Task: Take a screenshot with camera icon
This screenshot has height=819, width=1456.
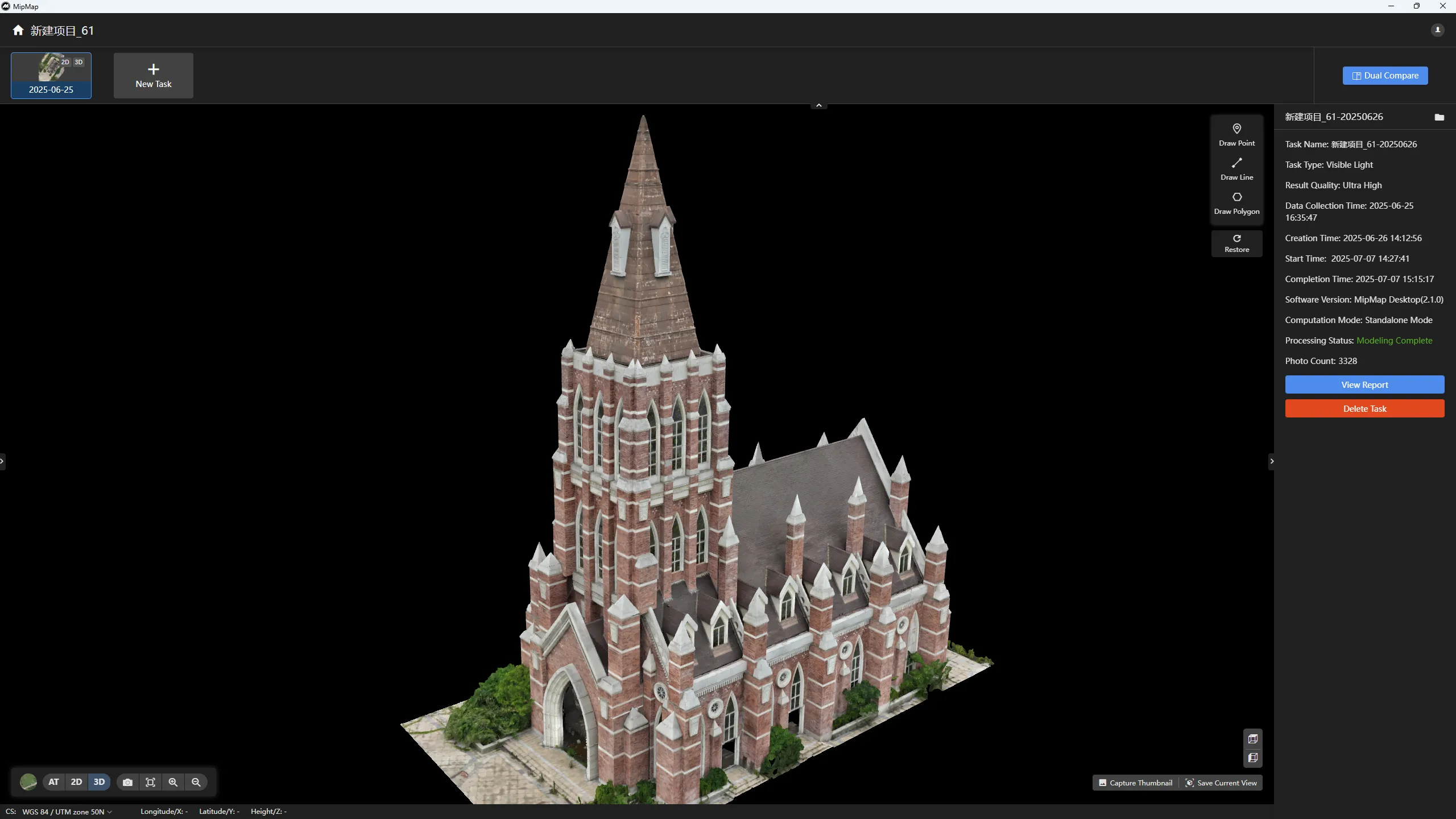Action: 127,782
